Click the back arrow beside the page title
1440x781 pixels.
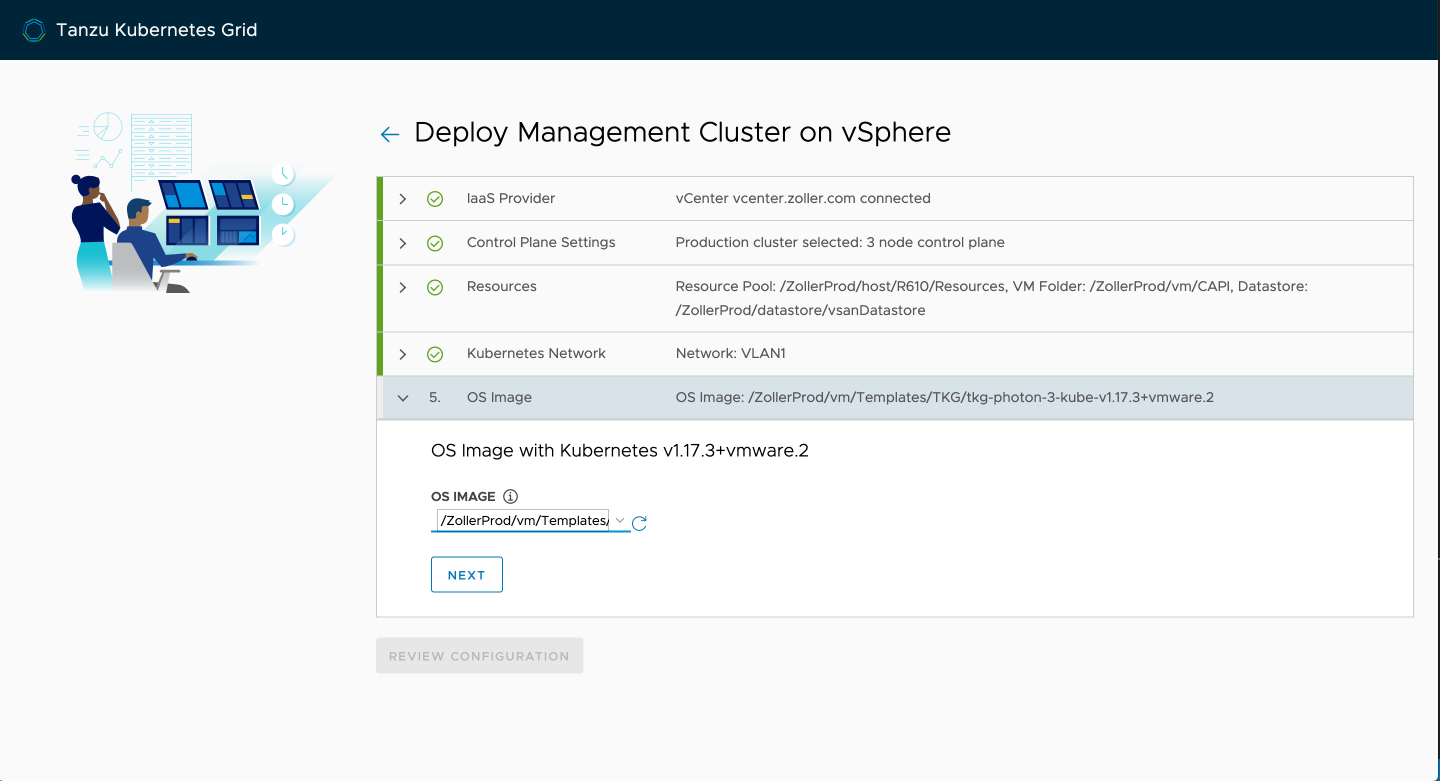point(390,134)
